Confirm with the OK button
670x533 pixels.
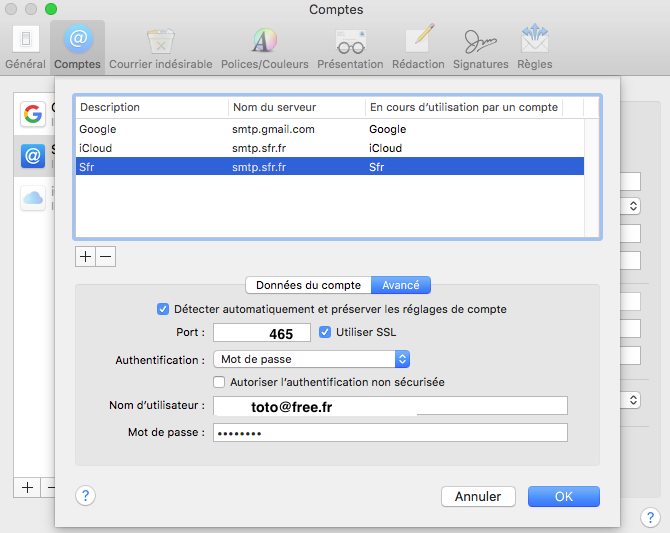563,496
